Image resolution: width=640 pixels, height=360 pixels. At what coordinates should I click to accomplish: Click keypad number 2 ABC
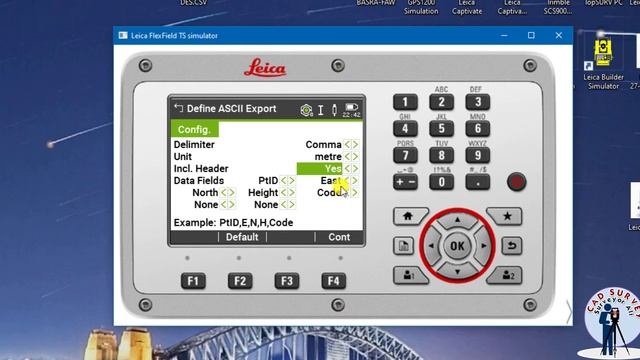[x=441, y=102]
